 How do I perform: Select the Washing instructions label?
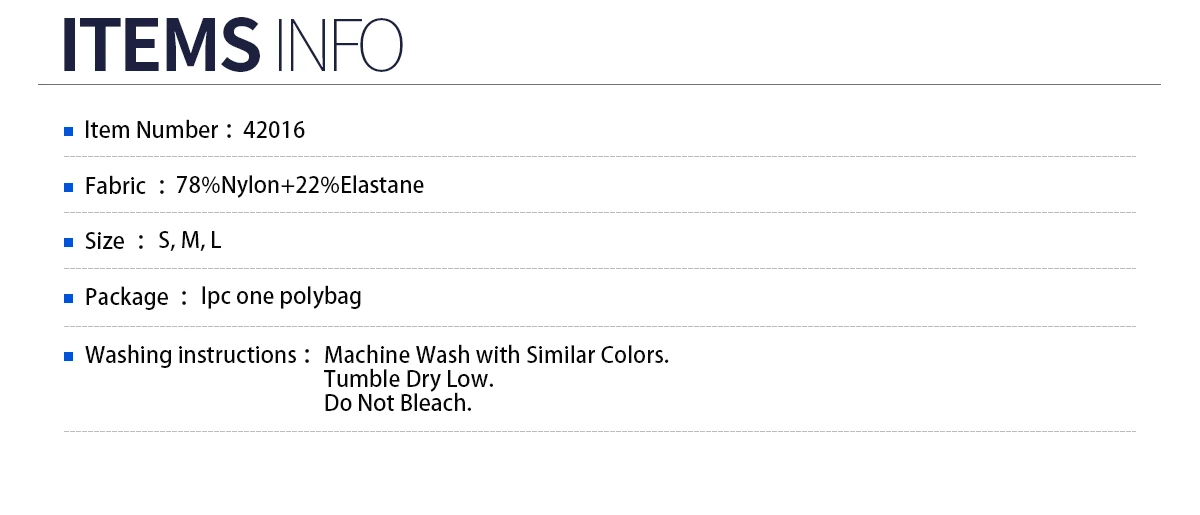pyautogui.click(x=190, y=355)
